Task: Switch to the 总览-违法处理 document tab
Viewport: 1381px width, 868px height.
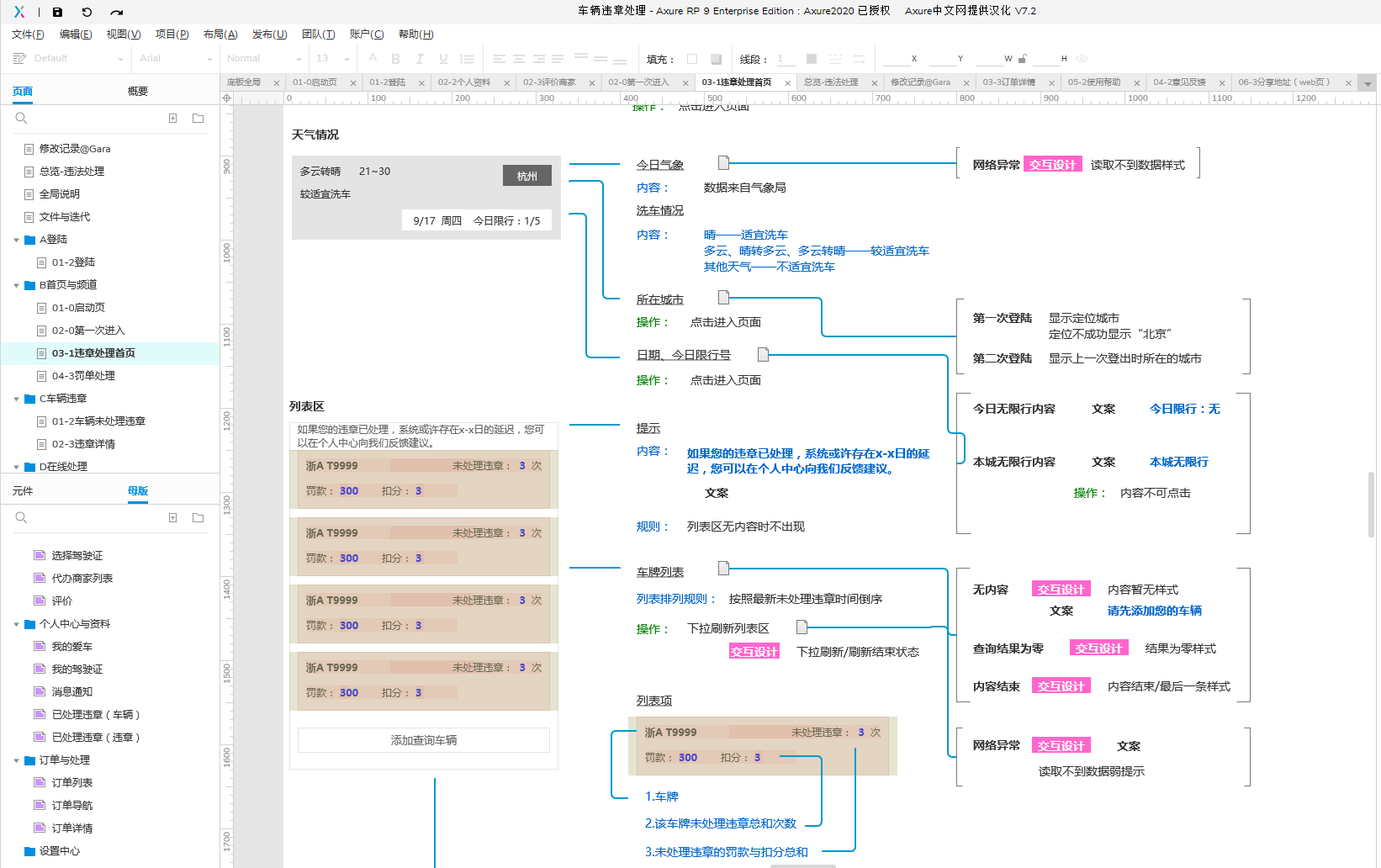Action: click(830, 82)
